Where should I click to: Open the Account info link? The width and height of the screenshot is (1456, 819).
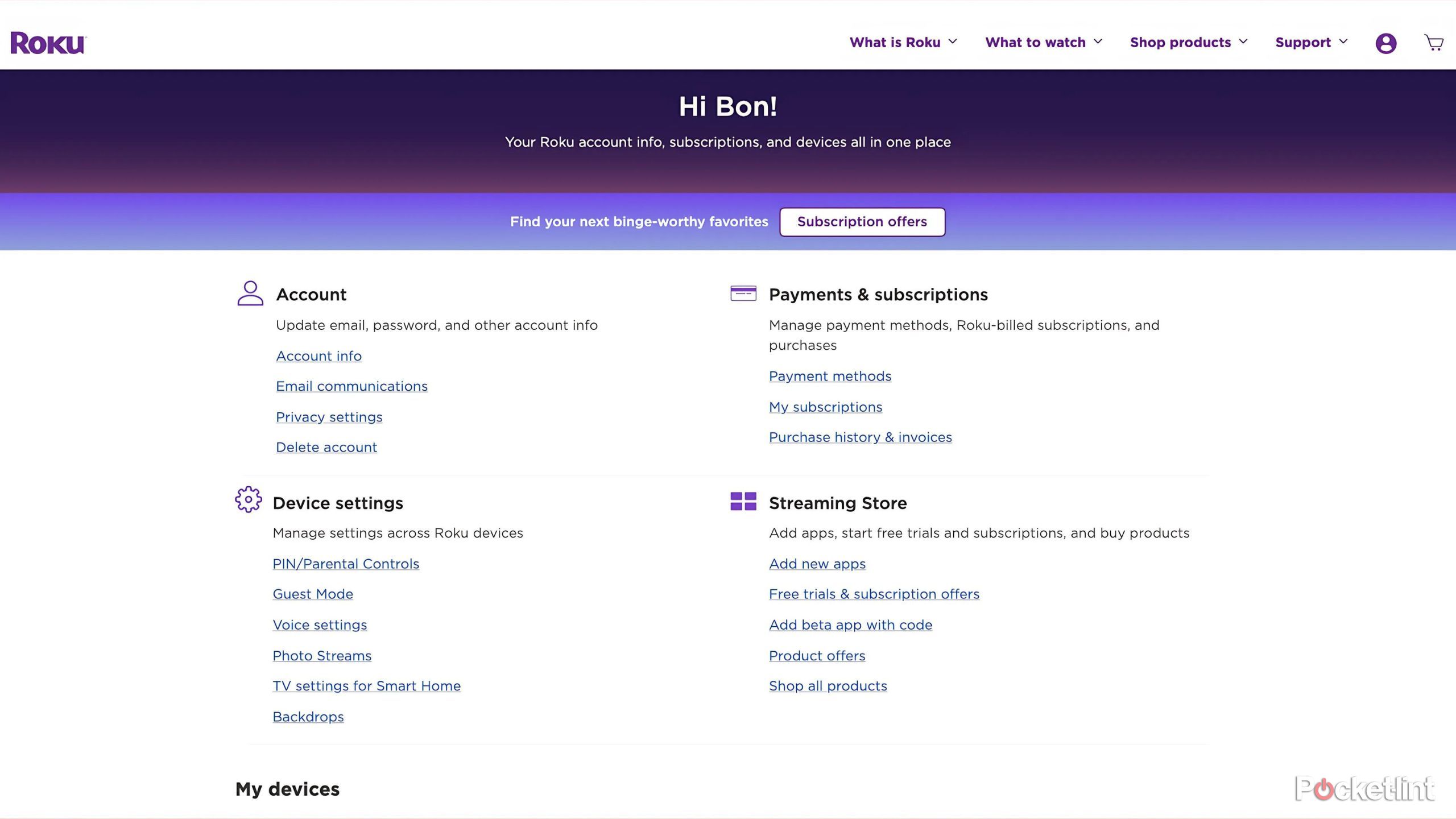(x=318, y=356)
